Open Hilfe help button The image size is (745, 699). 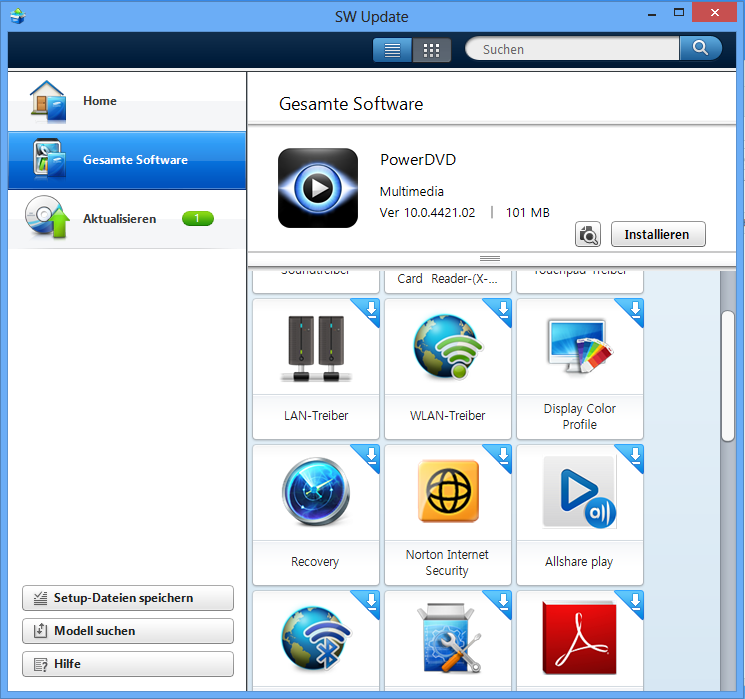[x=128, y=664]
